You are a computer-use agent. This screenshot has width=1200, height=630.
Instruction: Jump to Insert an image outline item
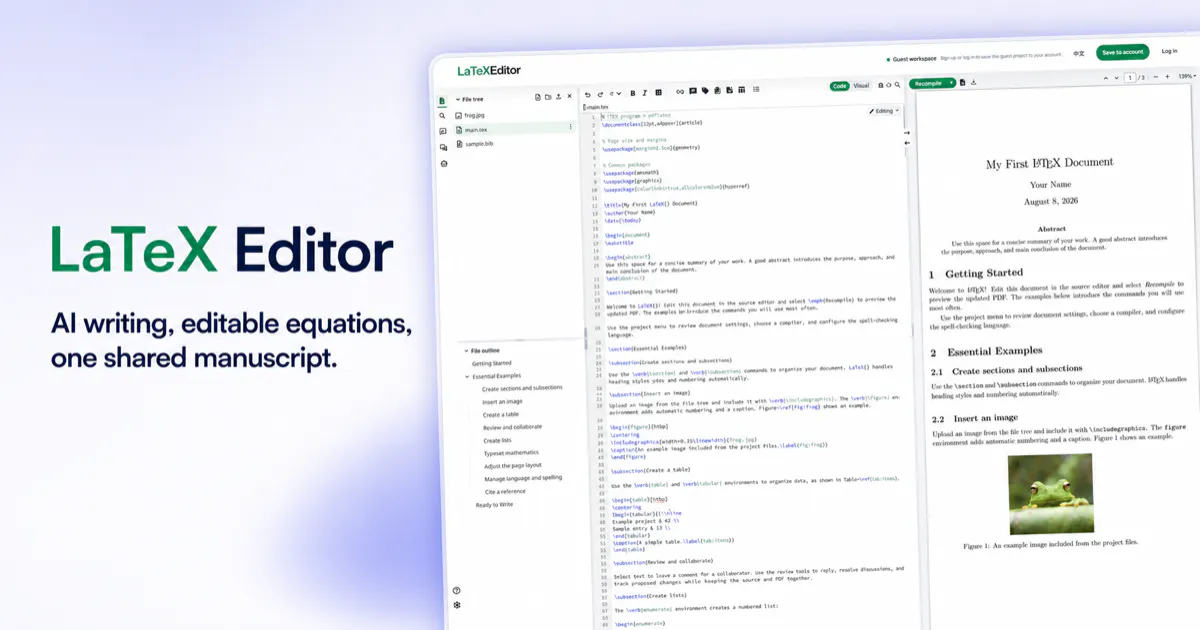(504, 401)
